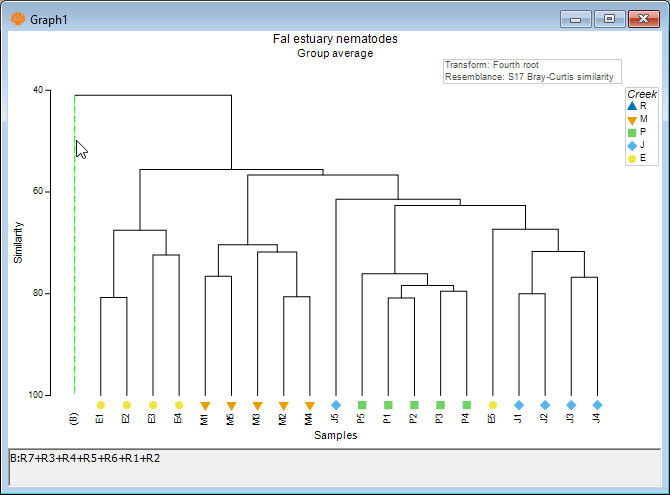Click the (8) collapsed group label

[x=74, y=418]
